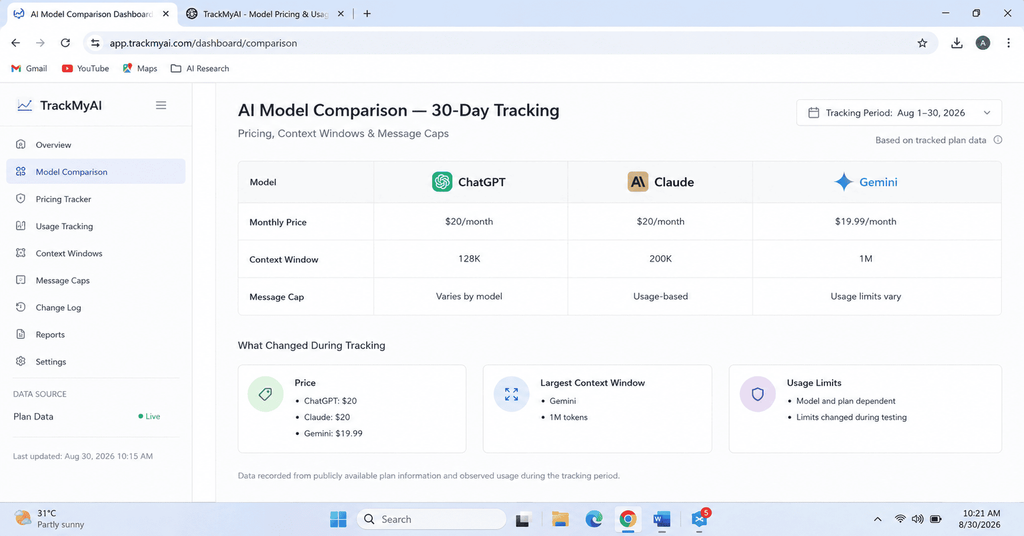The width and height of the screenshot is (1024, 536).
Task: Click the Overview home icon
Action: [x=21, y=144]
